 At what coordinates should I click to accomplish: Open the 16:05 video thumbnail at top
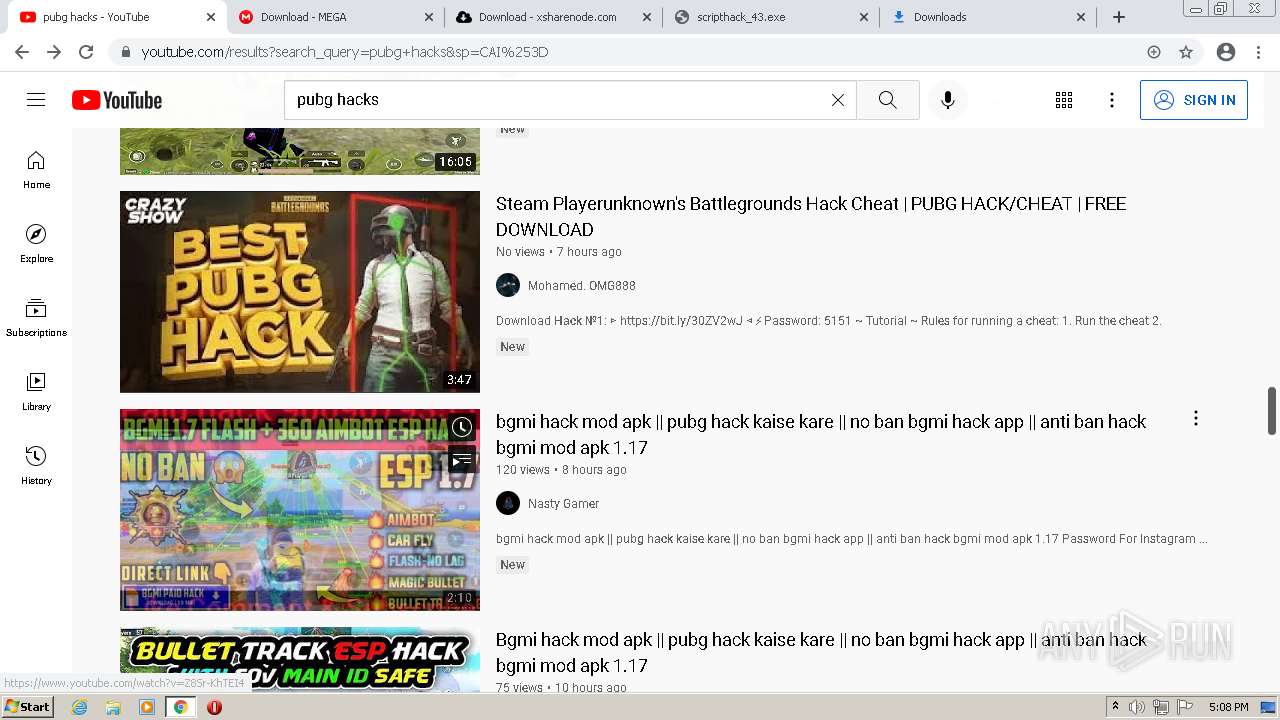pyautogui.click(x=300, y=151)
